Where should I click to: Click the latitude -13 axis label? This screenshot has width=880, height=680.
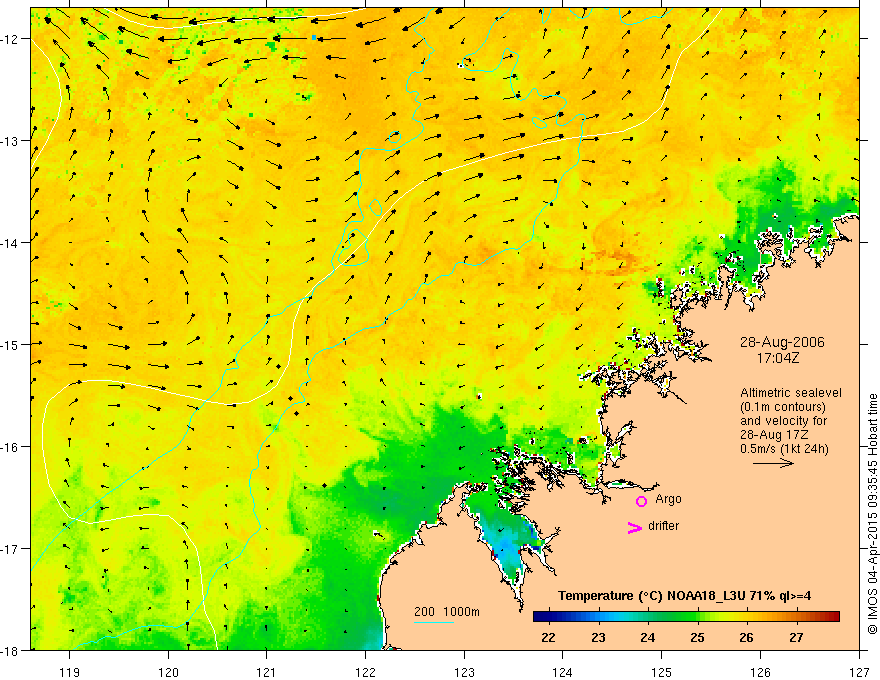tap(11, 141)
